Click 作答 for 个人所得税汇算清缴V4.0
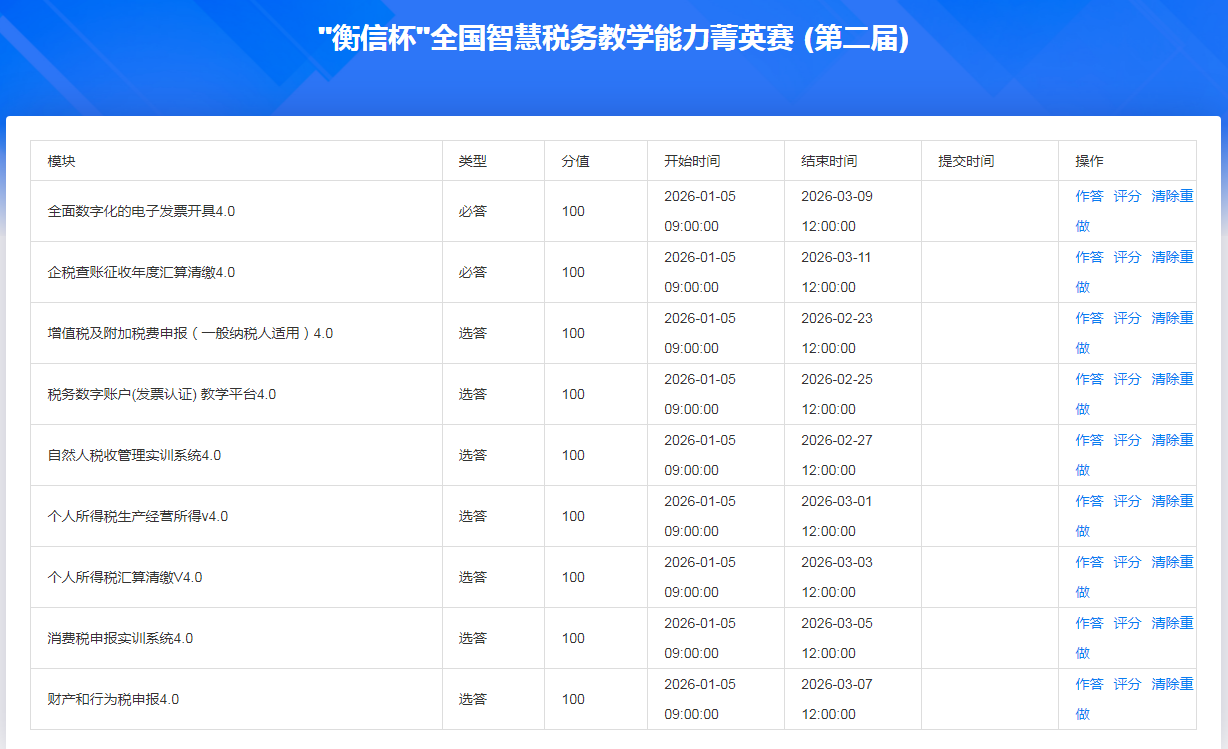Image resolution: width=1228 pixels, height=749 pixels. [1089, 562]
